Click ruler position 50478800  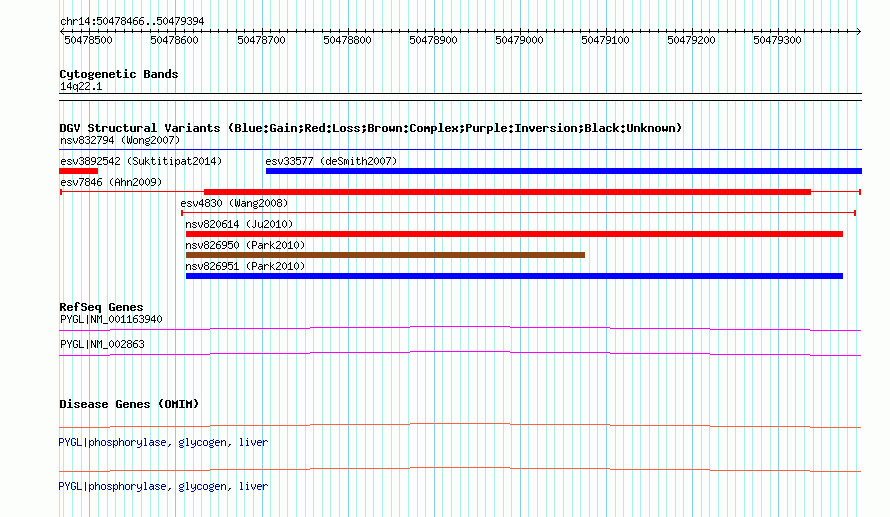click(347, 40)
